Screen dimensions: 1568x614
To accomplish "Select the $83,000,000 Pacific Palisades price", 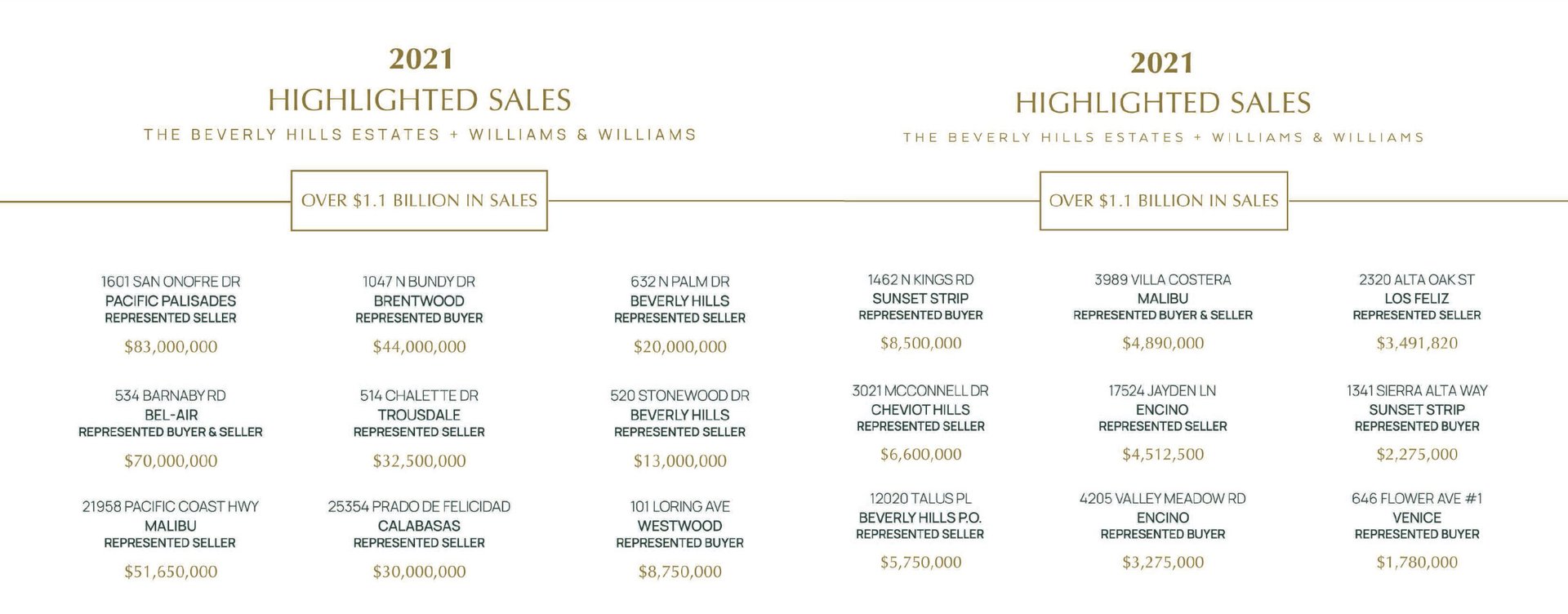I will (171, 347).
